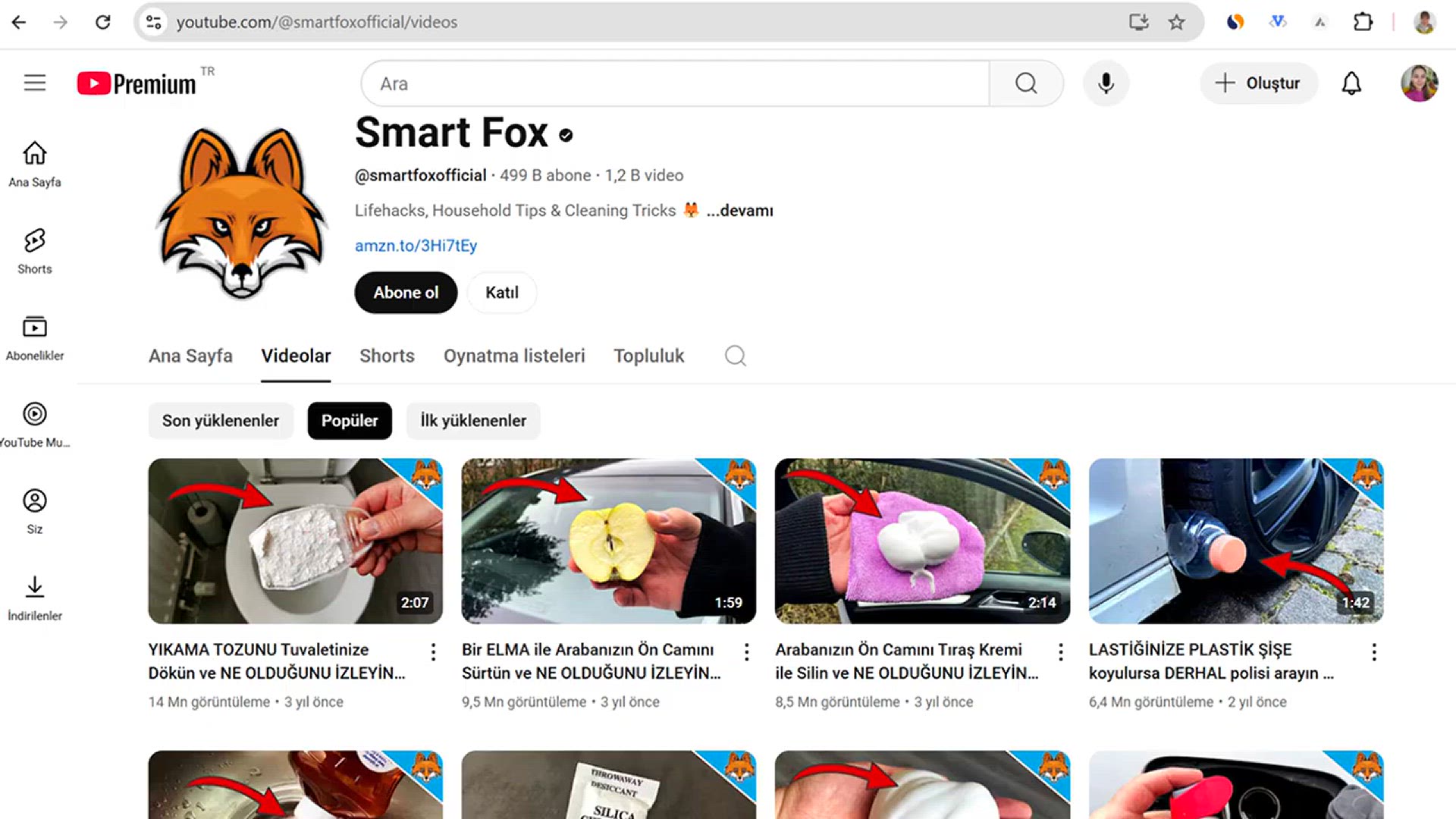Open site information icon in address bar
The width and height of the screenshot is (1456, 819).
tap(154, 22)
